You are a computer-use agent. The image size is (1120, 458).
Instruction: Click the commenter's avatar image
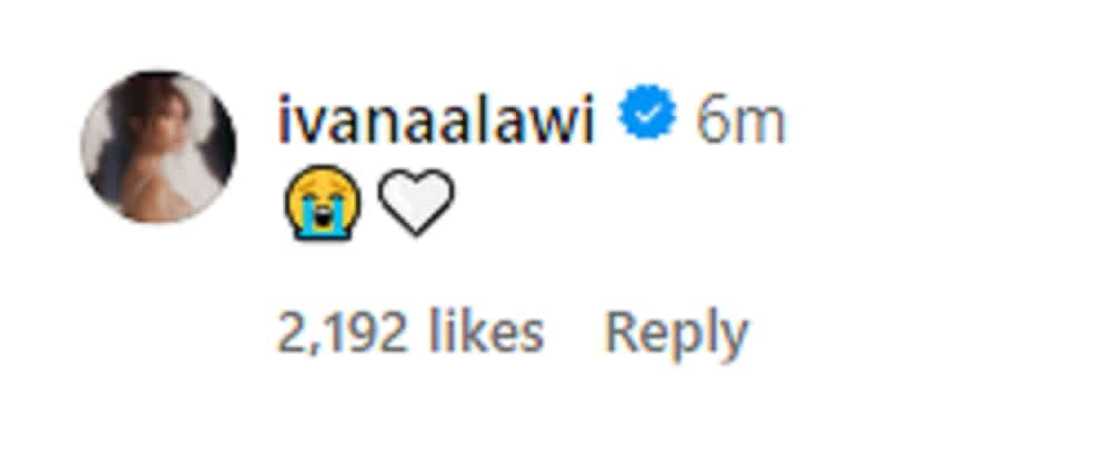[x=158, y=146]
